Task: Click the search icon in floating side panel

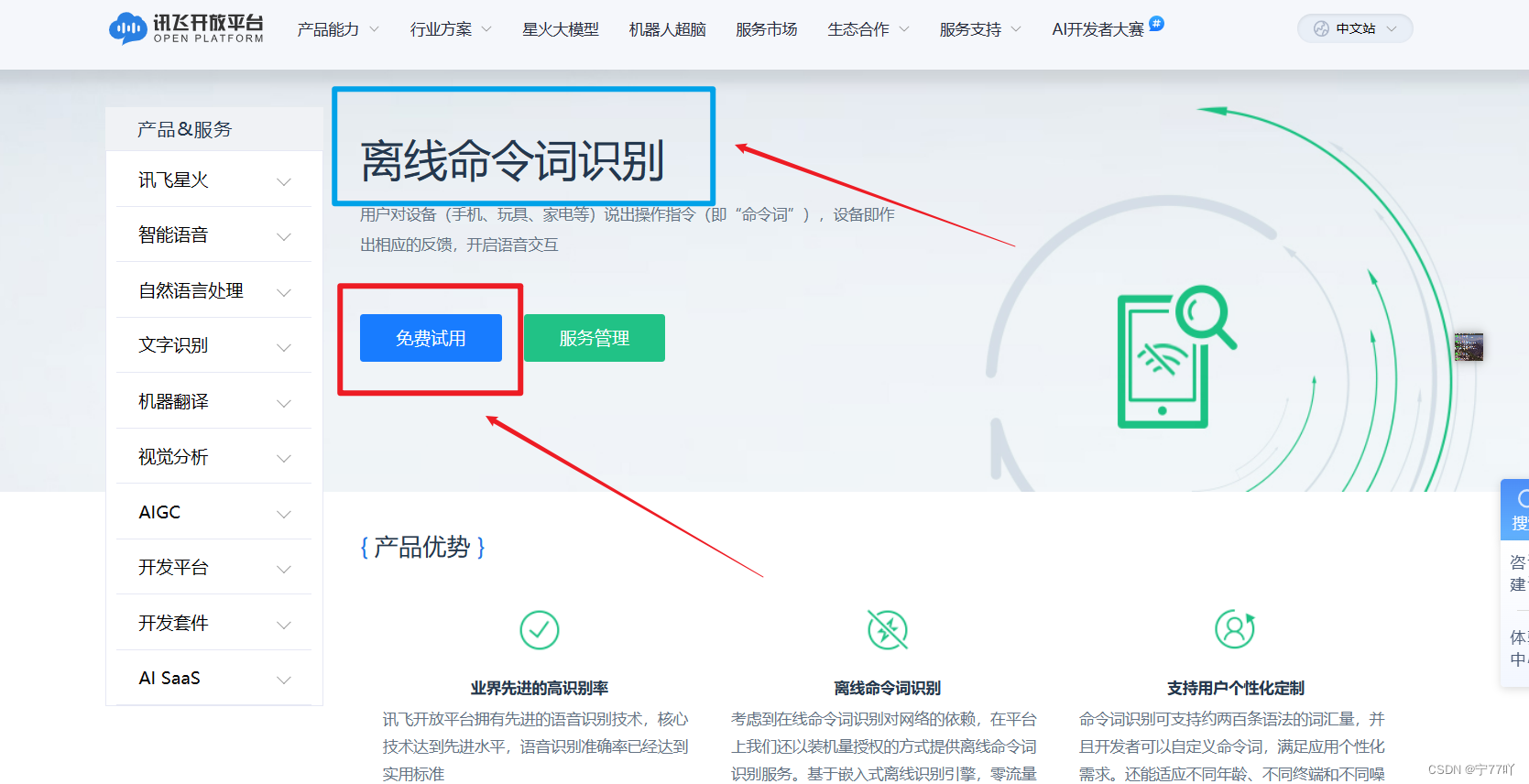Action: 1522,499
